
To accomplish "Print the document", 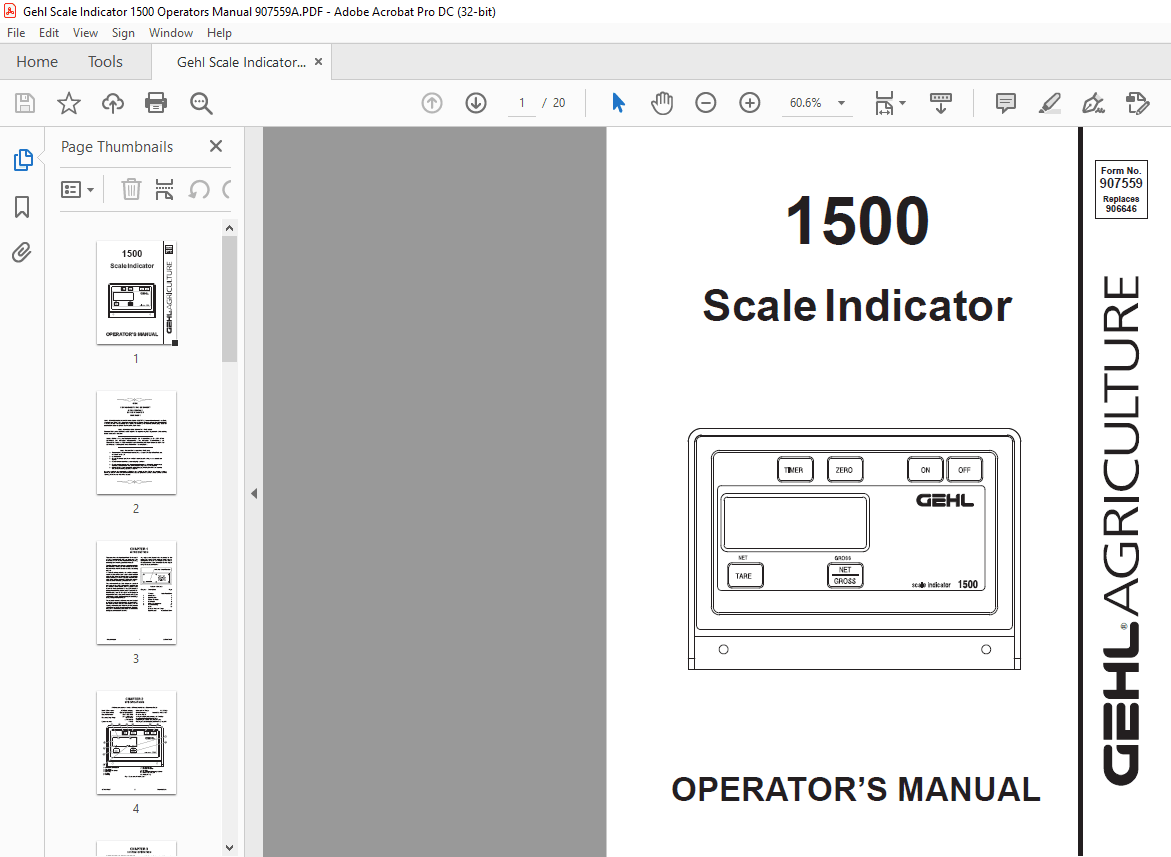I will pos(156,102).
